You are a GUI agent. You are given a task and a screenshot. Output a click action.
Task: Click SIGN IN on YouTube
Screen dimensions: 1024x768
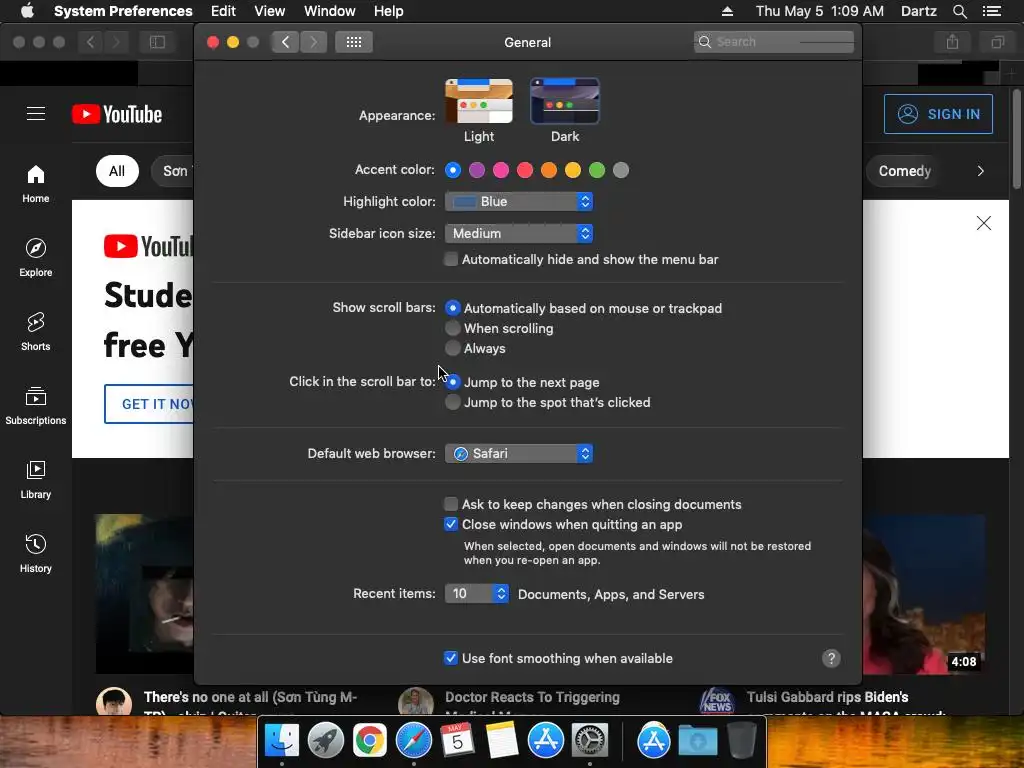click(x=938, y=114)
